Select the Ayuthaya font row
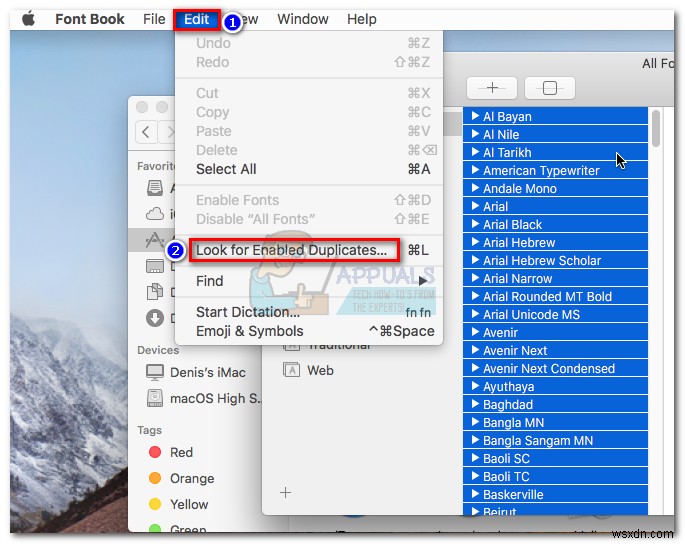Viewport: 685px width, 544px height. [555, 386]
